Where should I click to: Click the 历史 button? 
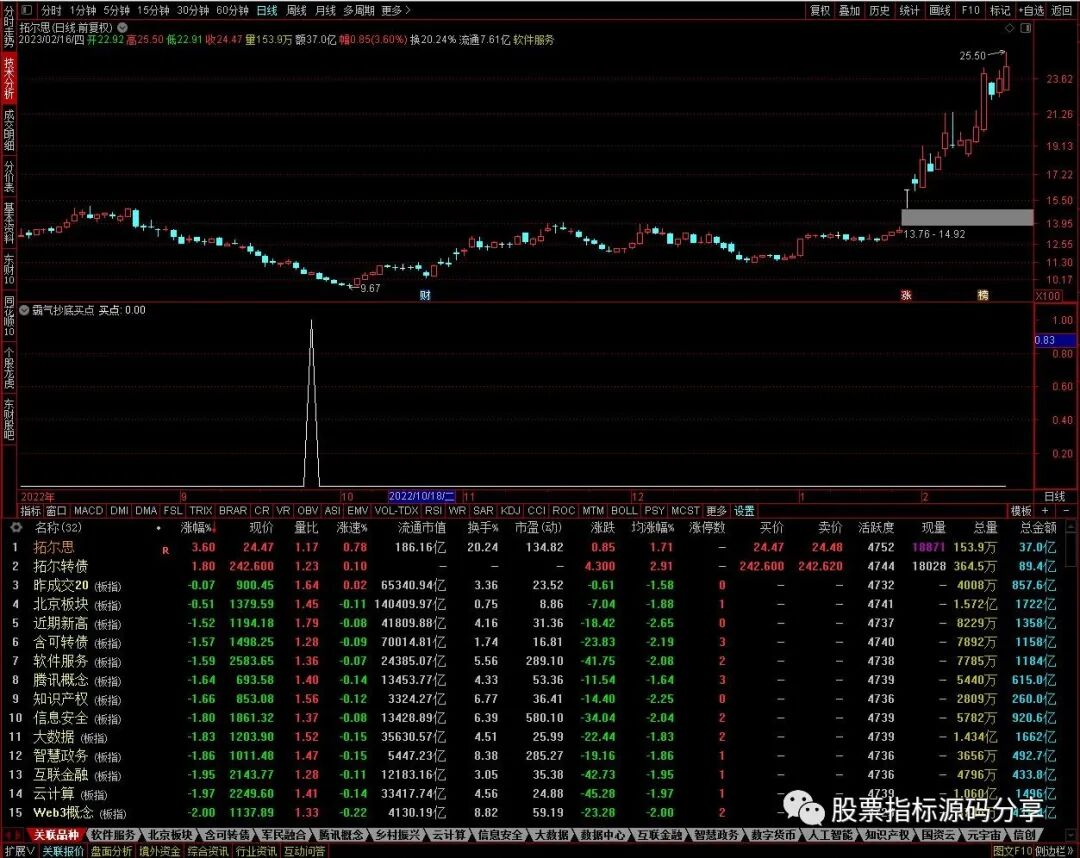click(x=880, y=10)
